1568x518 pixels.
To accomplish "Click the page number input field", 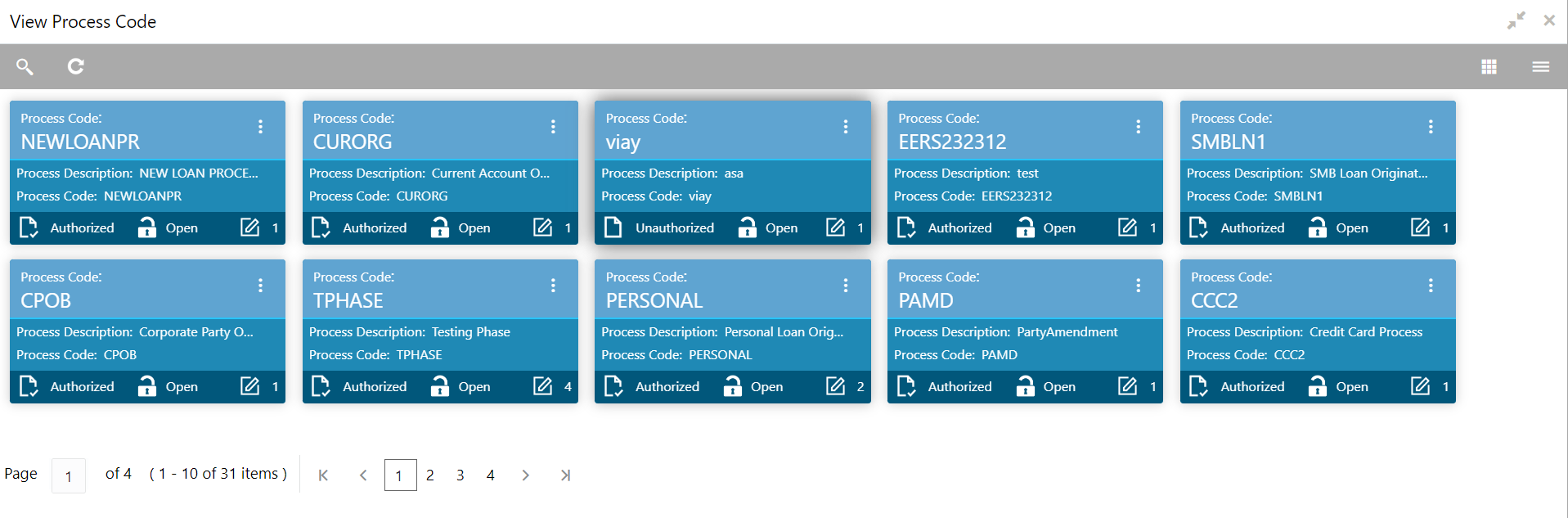I will tap(69, 476).
